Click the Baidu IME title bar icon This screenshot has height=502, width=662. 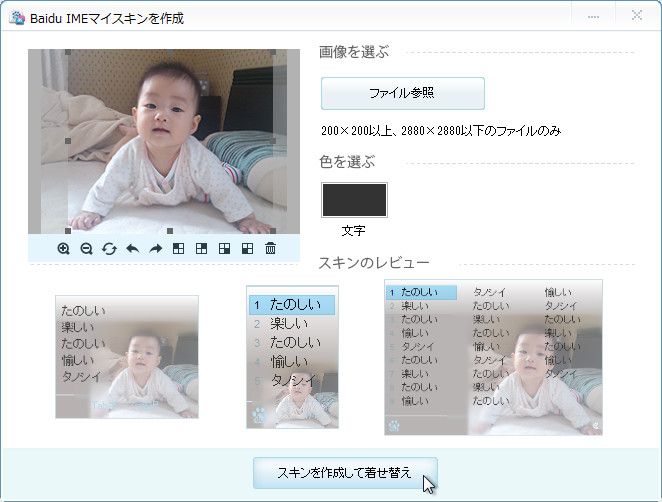coord(17,18)
